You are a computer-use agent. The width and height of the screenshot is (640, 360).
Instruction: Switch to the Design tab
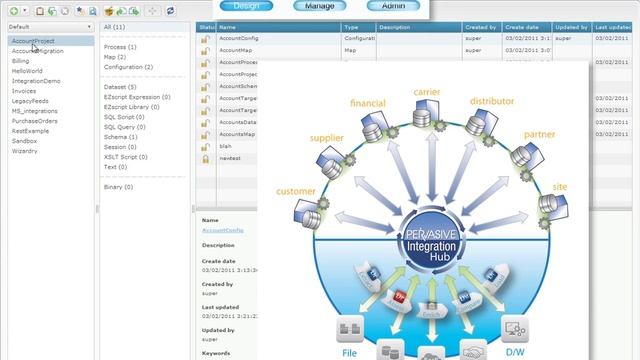(247, 5)
